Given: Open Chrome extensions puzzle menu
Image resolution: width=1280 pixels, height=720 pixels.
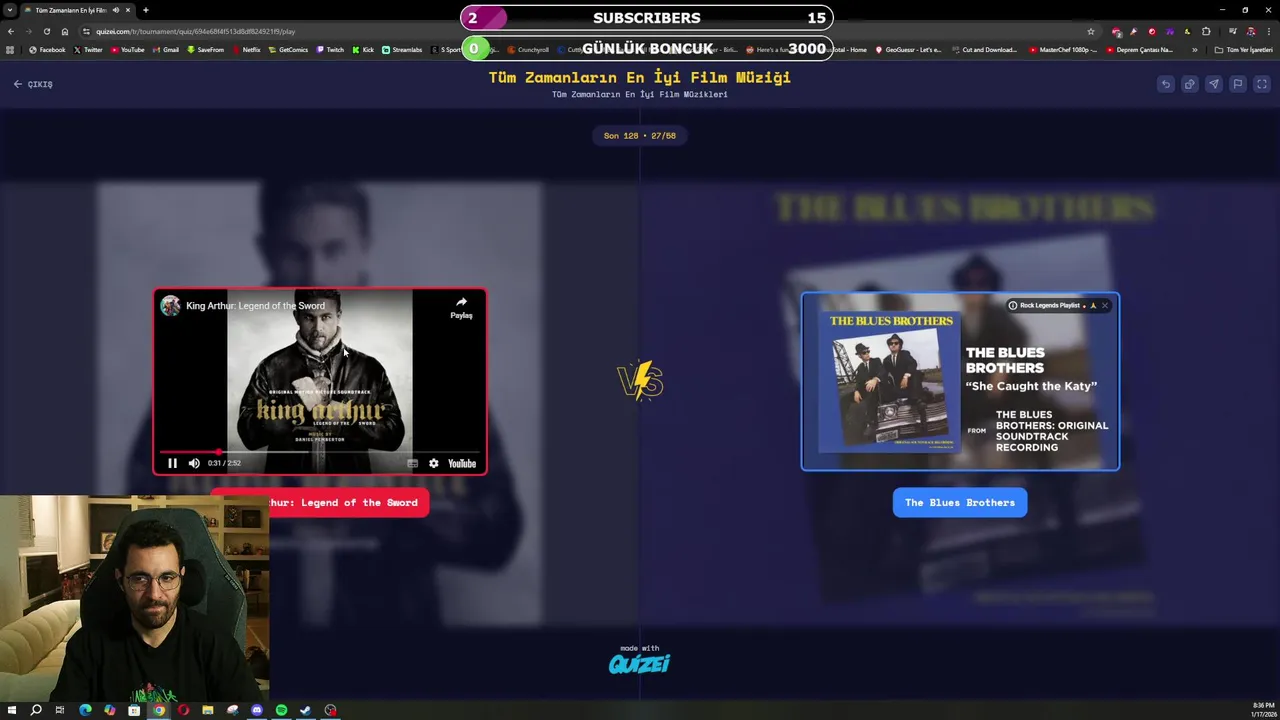Looking at the screenshot, I should tap(1206, 31).
